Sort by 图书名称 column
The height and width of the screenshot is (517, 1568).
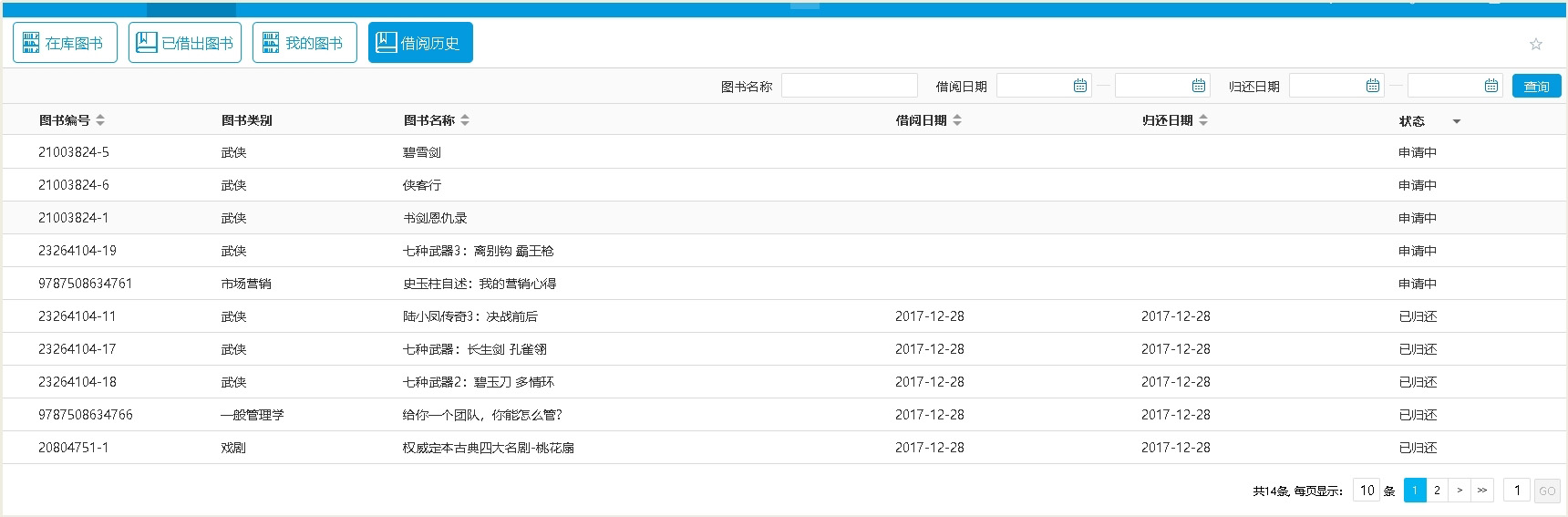pyautogui.click(x=465, y=120)
